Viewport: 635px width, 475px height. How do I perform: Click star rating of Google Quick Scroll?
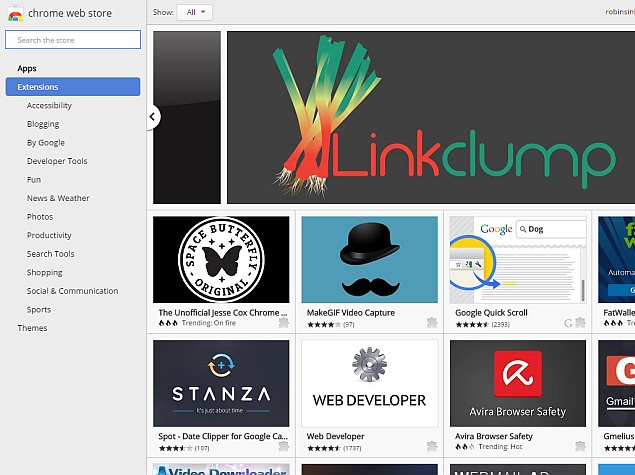click(472, 324)
